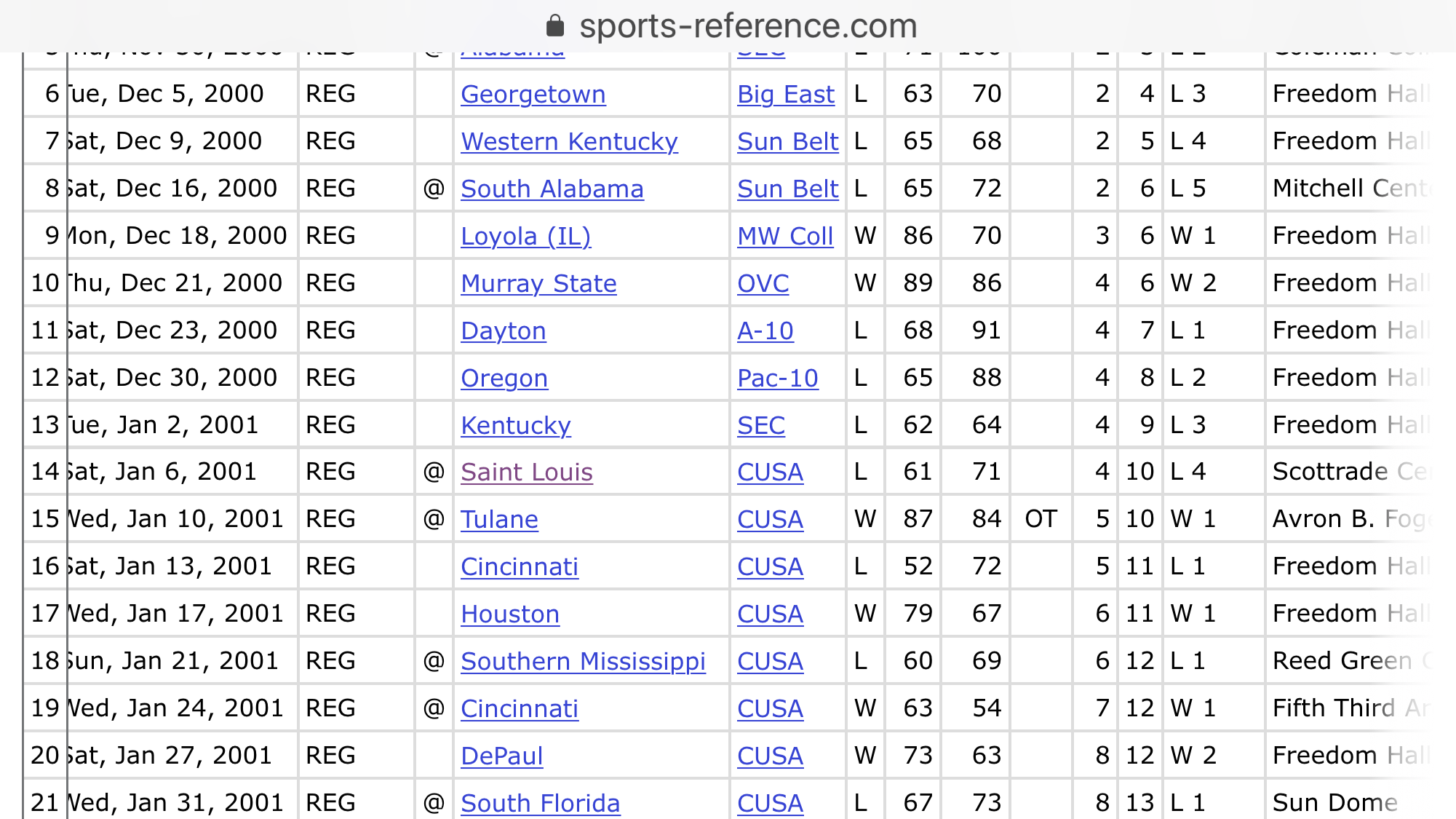Open the Oregon team link
This screenshot has width=1456, height=819.
pos(504,378)
